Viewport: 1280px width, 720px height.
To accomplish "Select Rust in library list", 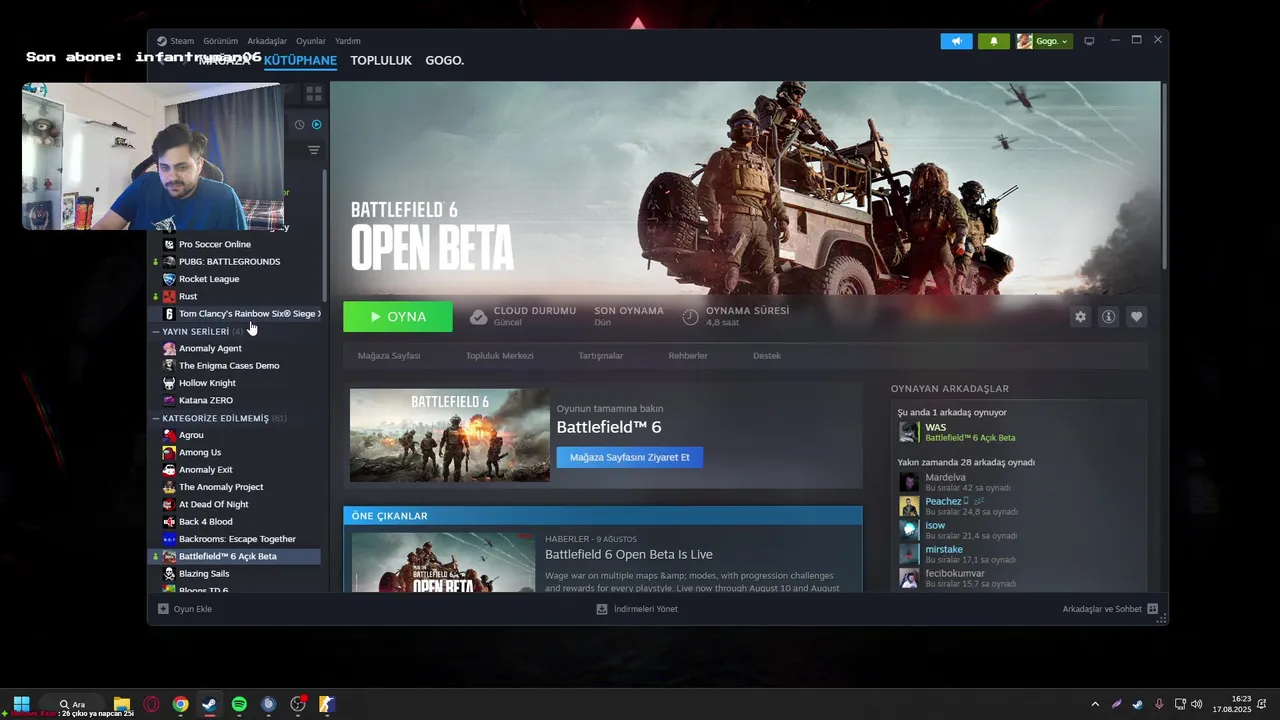I will click(236, 296).
